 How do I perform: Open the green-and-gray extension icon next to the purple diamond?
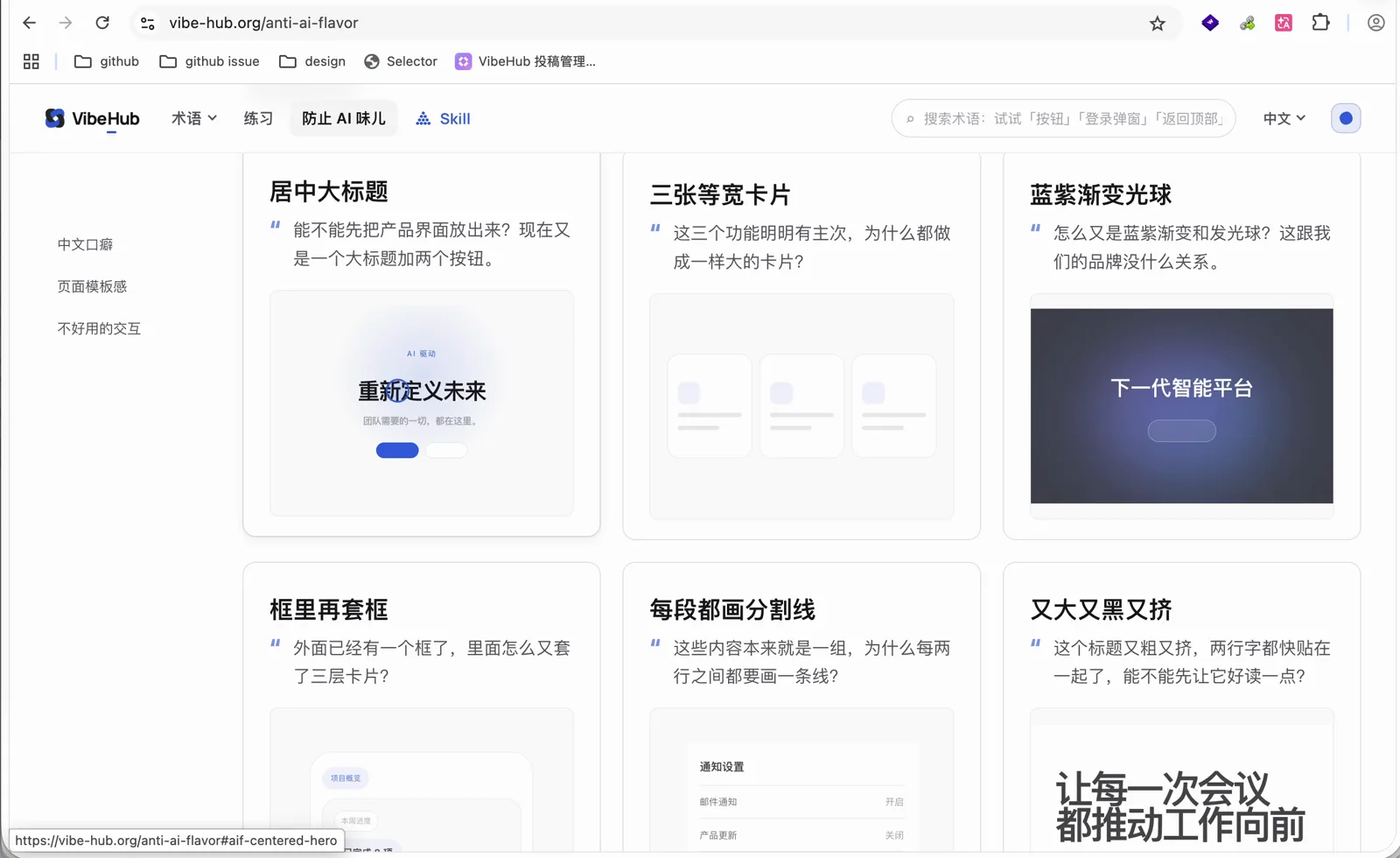point(1247,23)
